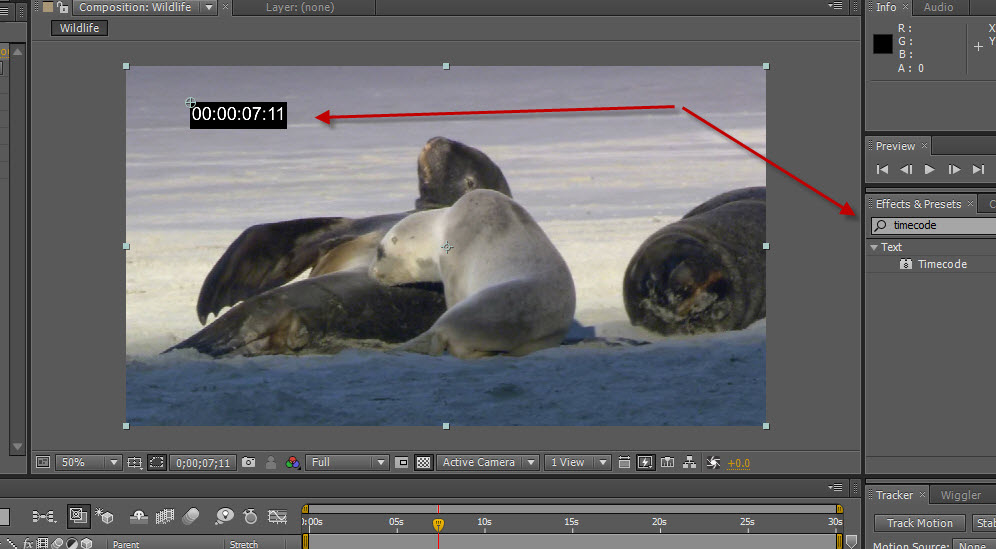Jump to first frame in Preview panel

click(x=882, y=169)
